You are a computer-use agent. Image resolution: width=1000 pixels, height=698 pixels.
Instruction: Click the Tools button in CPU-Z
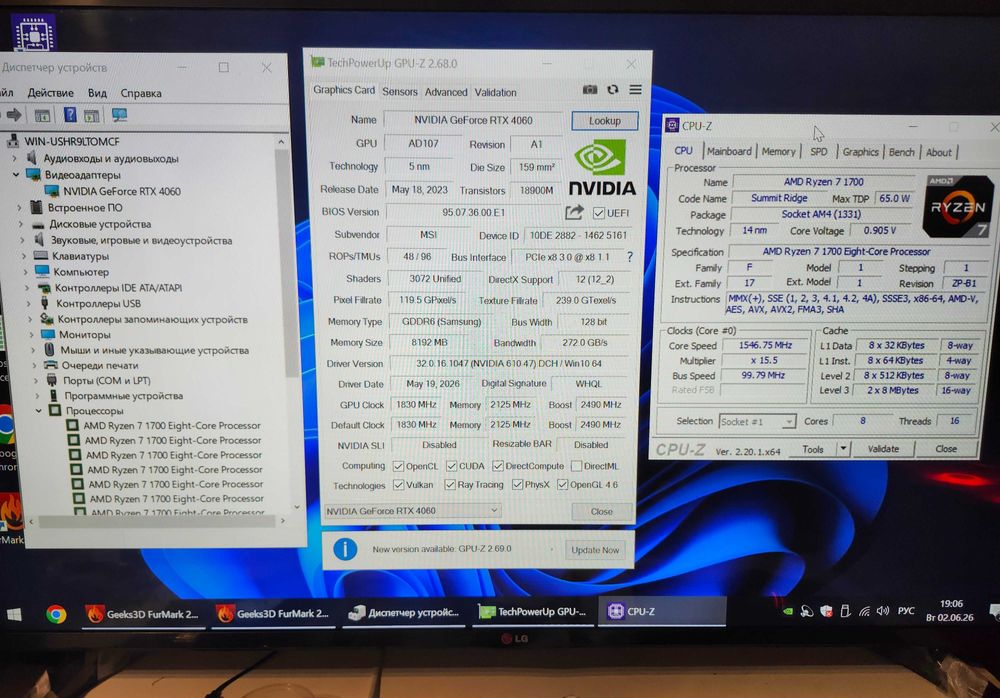812,449
